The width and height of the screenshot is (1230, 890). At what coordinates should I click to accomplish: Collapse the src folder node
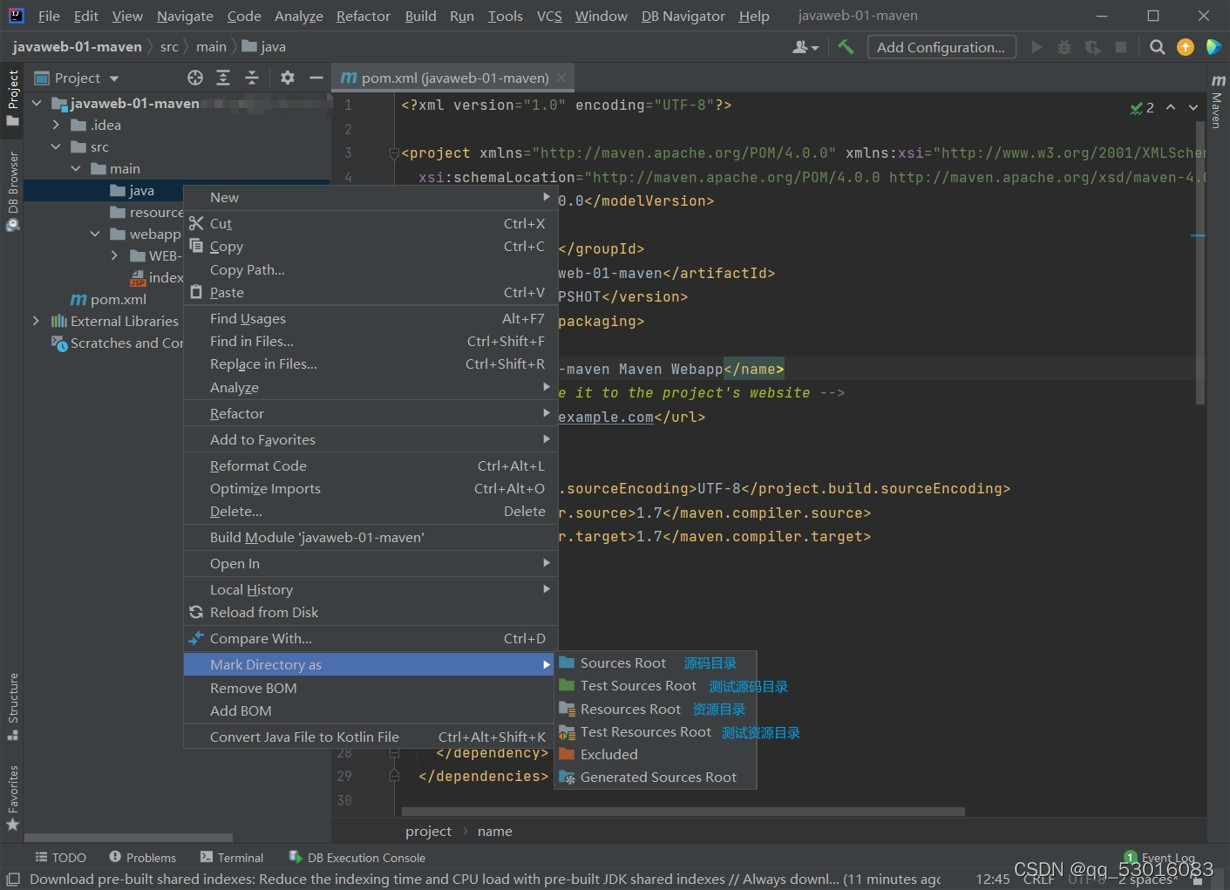coord(57,147)
